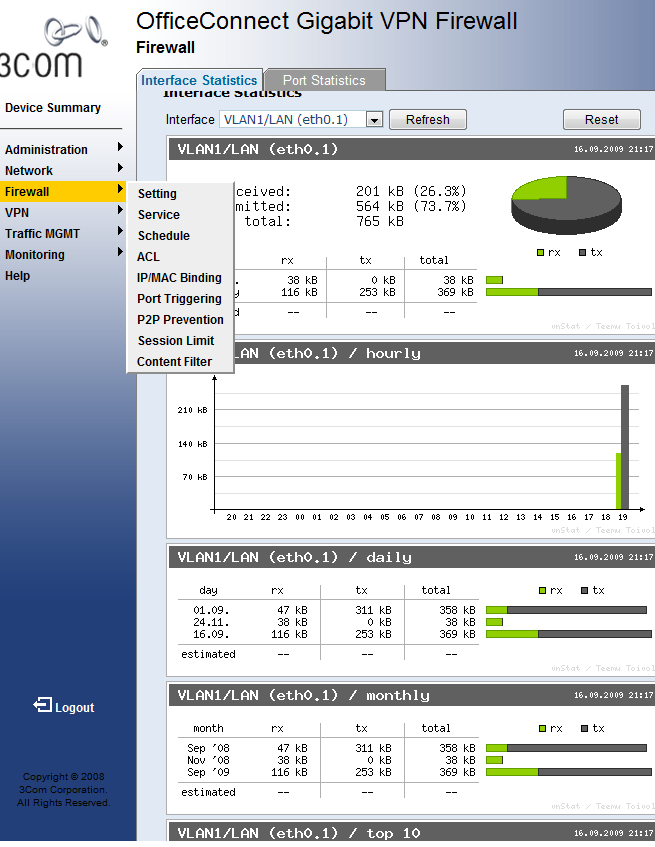
Task: Click the 01.09. daily row
Action: tap(327, 610)
